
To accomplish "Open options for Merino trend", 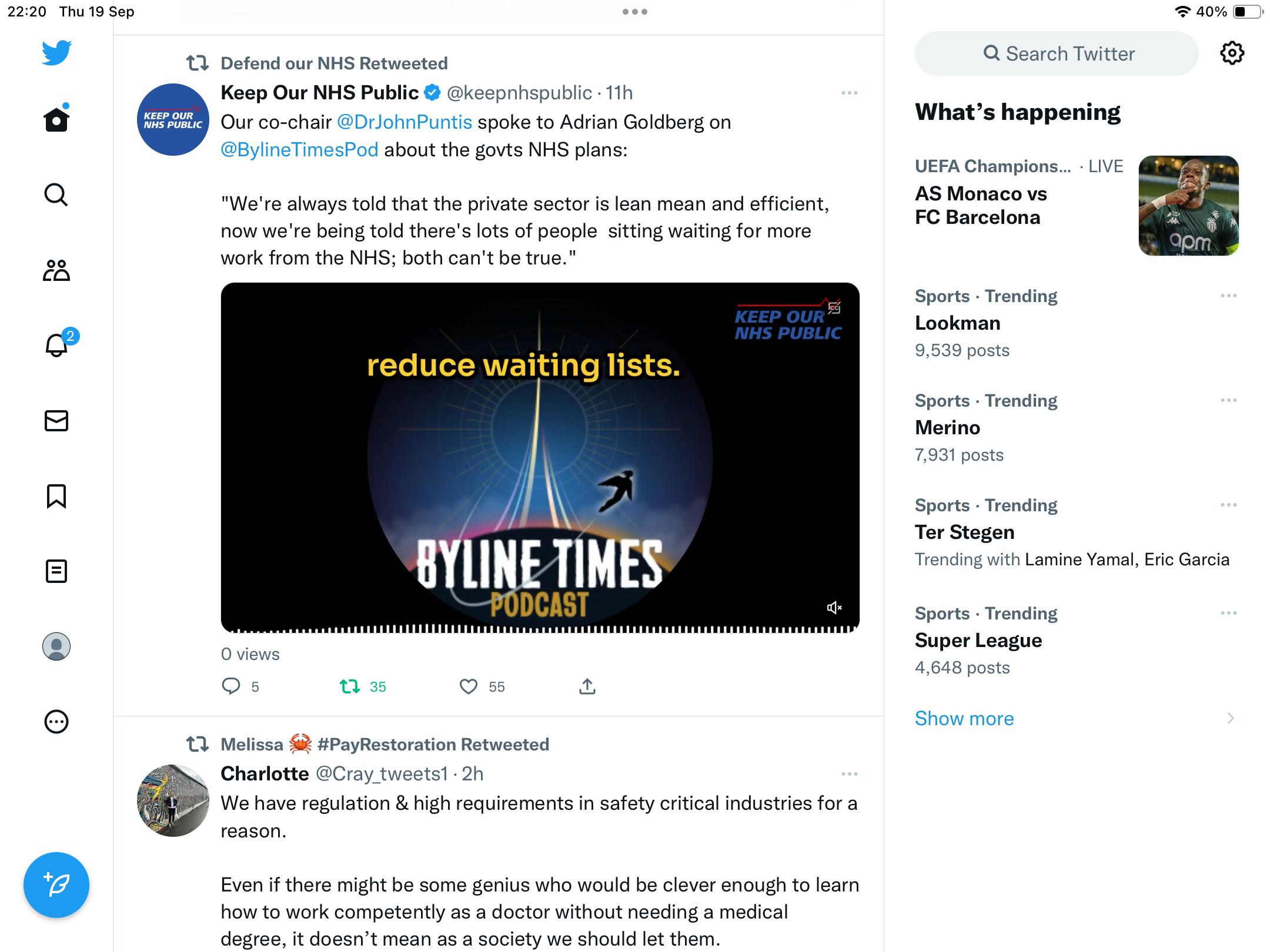I will tap(1228, 400).
